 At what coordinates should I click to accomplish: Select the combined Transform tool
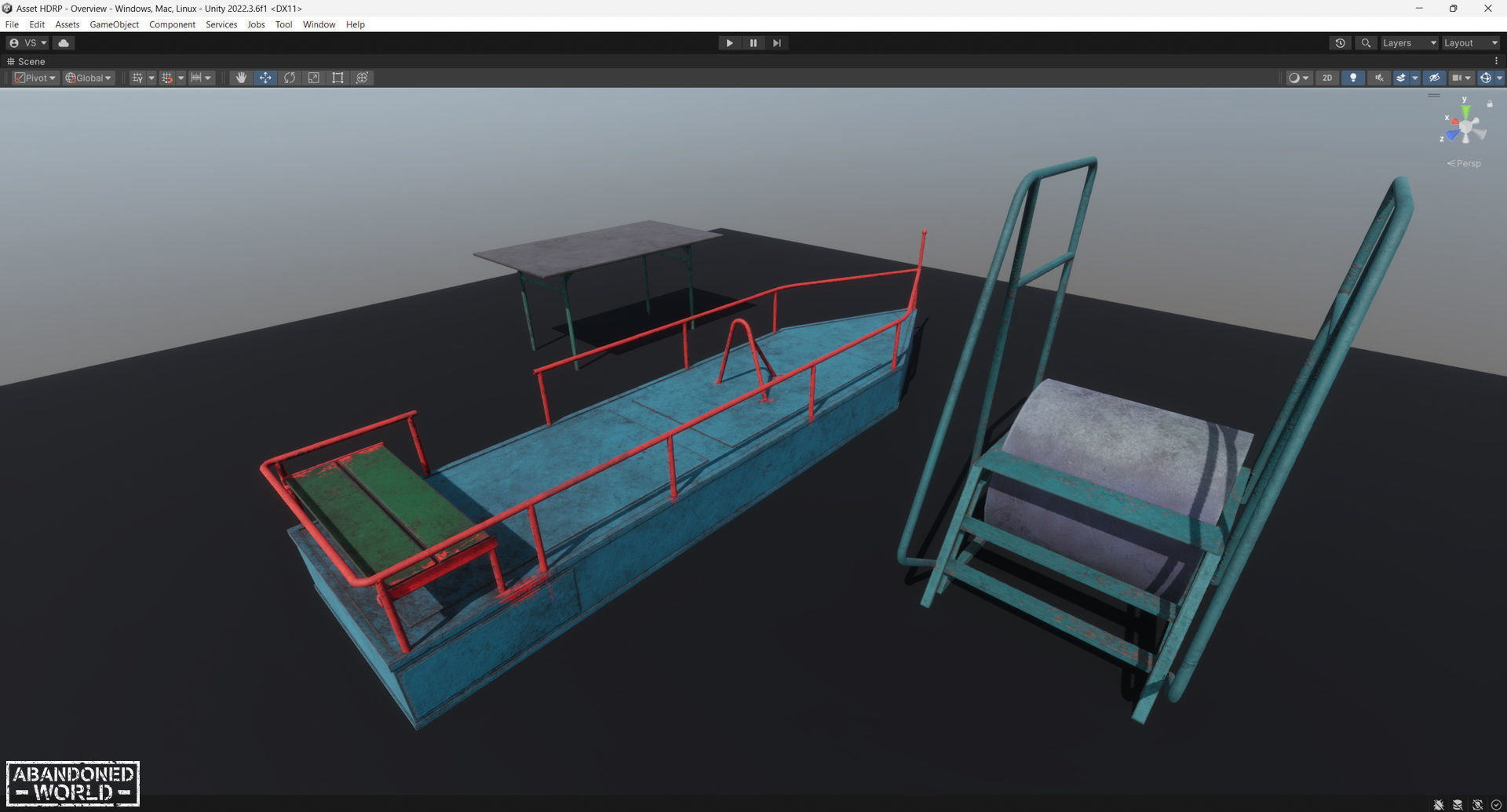[362, 78]
